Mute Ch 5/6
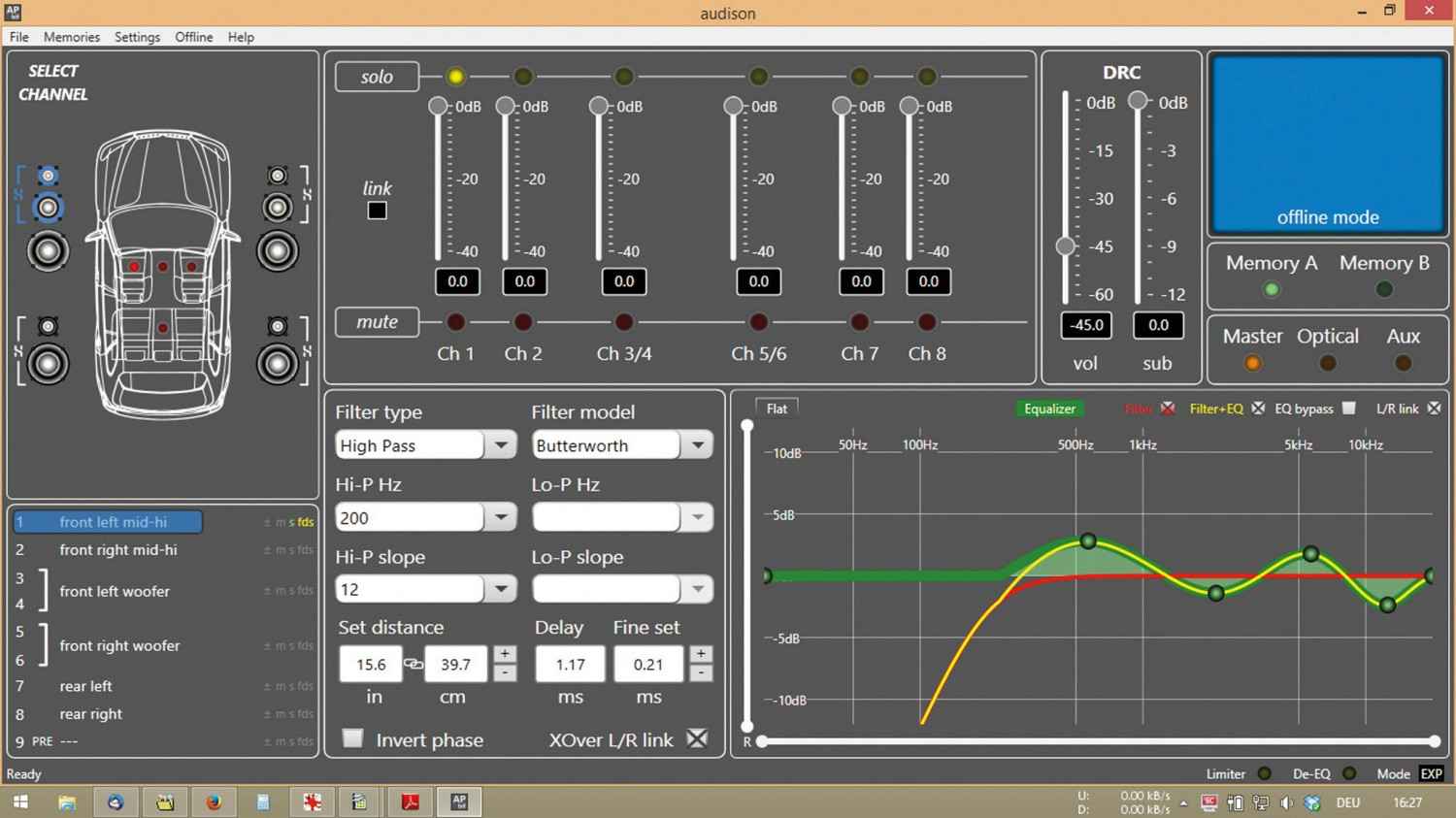Viewport: 1456px width, 818px height. (759, 322)
